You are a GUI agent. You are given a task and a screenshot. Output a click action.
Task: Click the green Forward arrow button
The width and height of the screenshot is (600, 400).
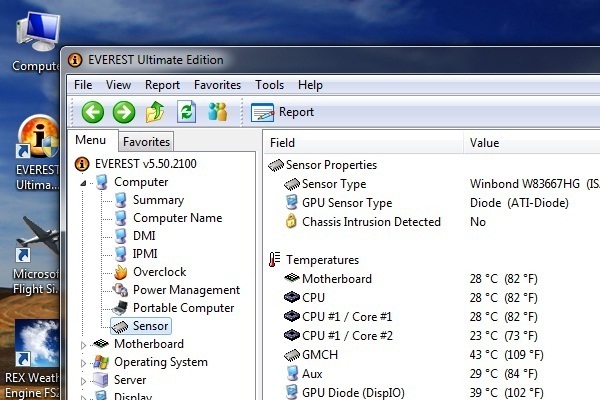pos(124,112)
